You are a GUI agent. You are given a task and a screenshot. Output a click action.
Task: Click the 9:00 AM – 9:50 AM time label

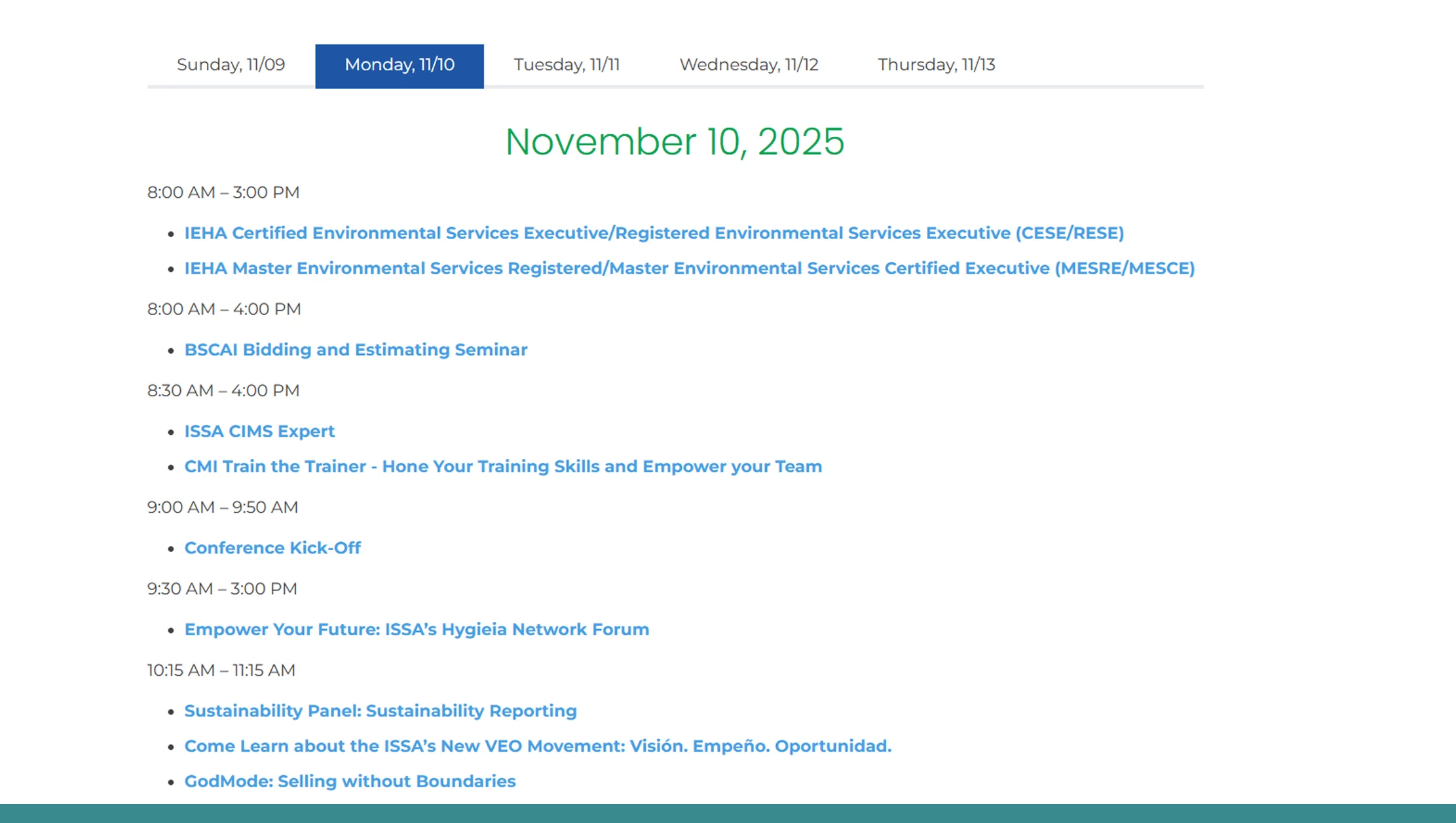222,507
